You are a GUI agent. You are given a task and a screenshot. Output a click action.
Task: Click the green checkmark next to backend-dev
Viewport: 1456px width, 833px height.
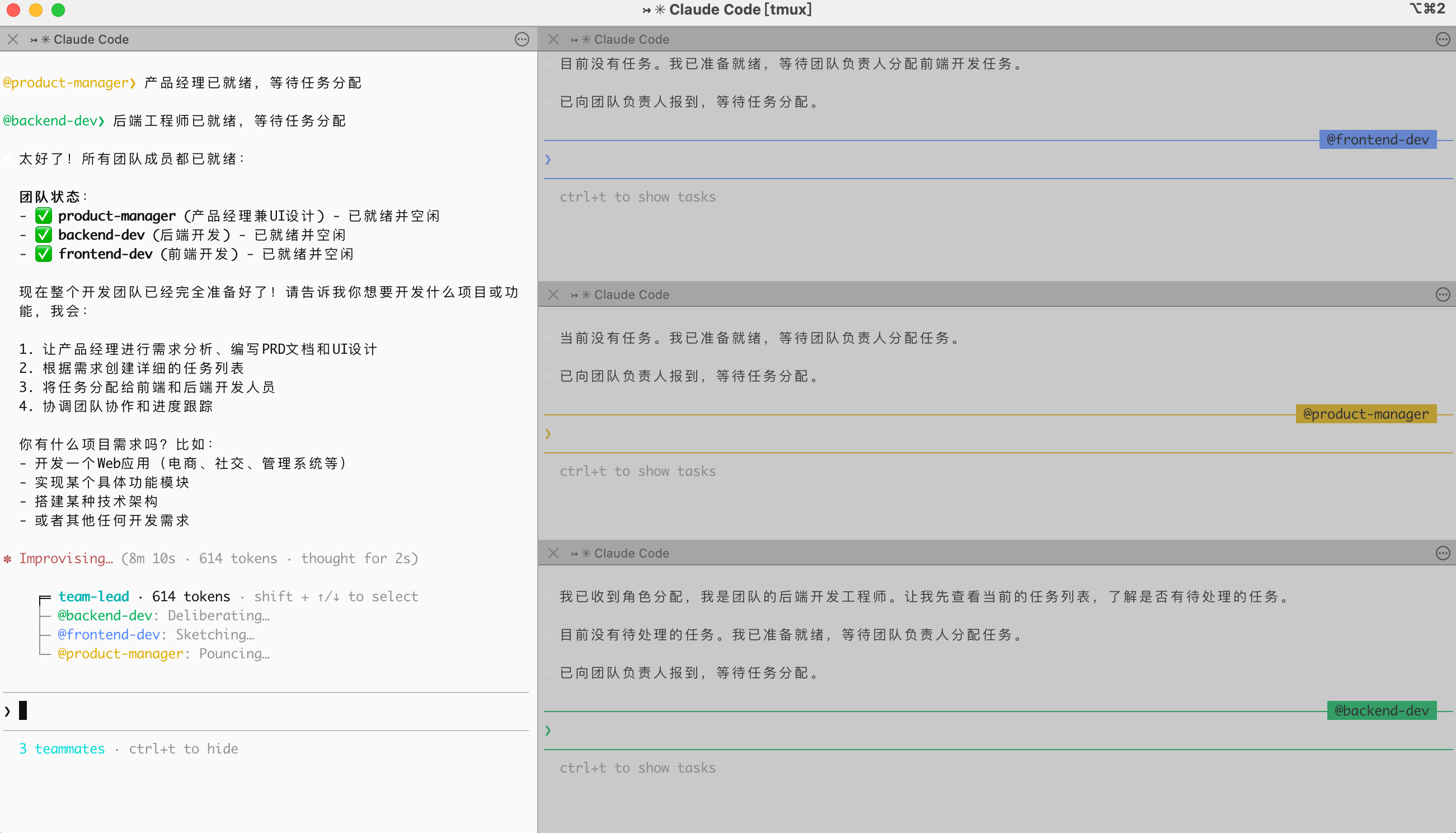(x=44, y=235)
